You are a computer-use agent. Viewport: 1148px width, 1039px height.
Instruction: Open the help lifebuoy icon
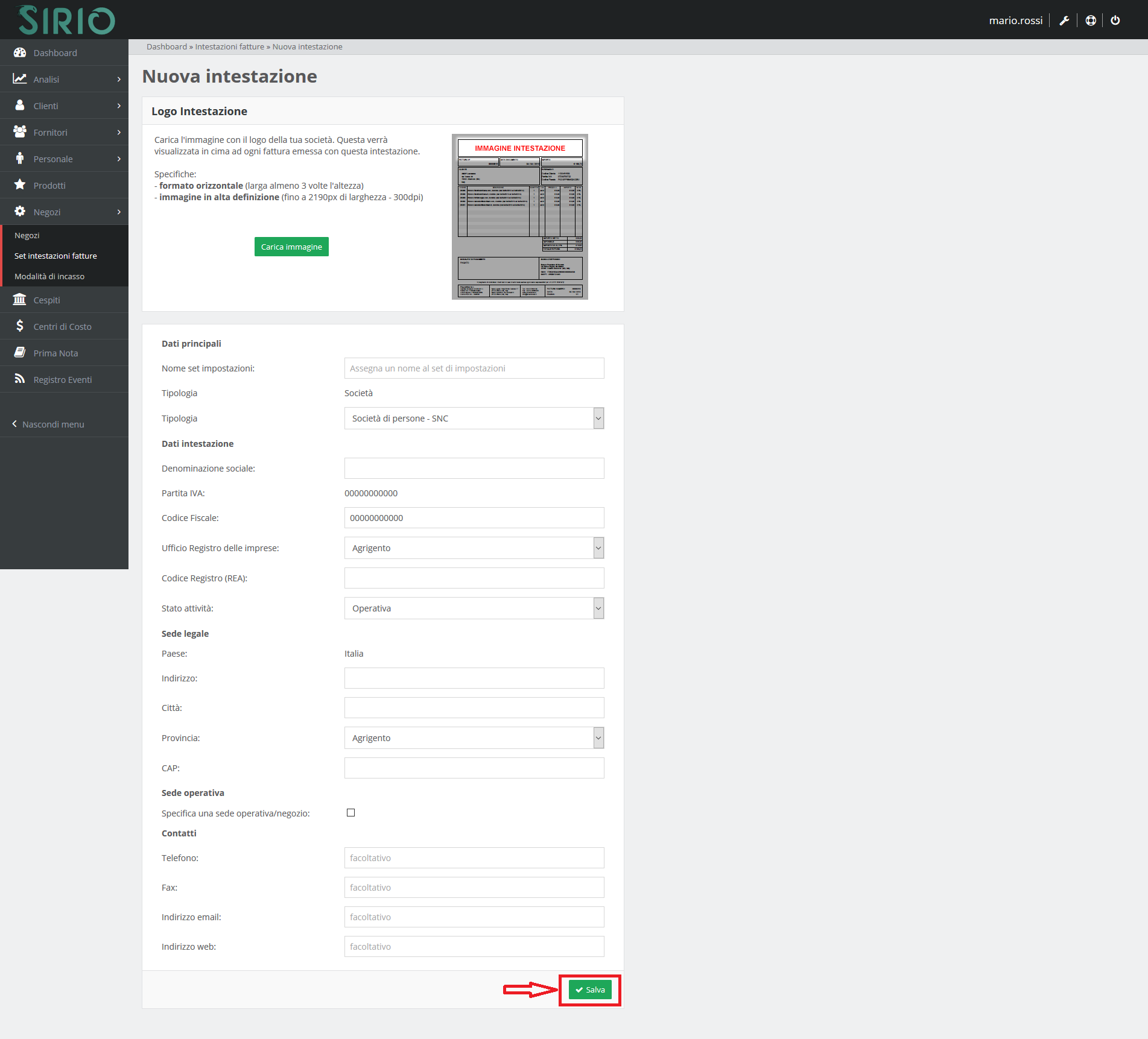[x=1091, y=21]
